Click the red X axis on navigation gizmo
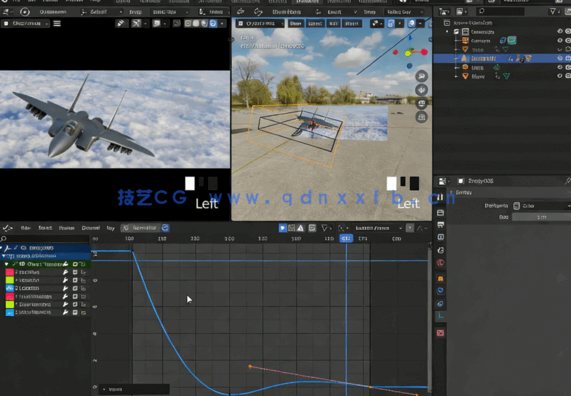Image resolution: width=571 pixels, height=396 pixels. tap(424, 52)
